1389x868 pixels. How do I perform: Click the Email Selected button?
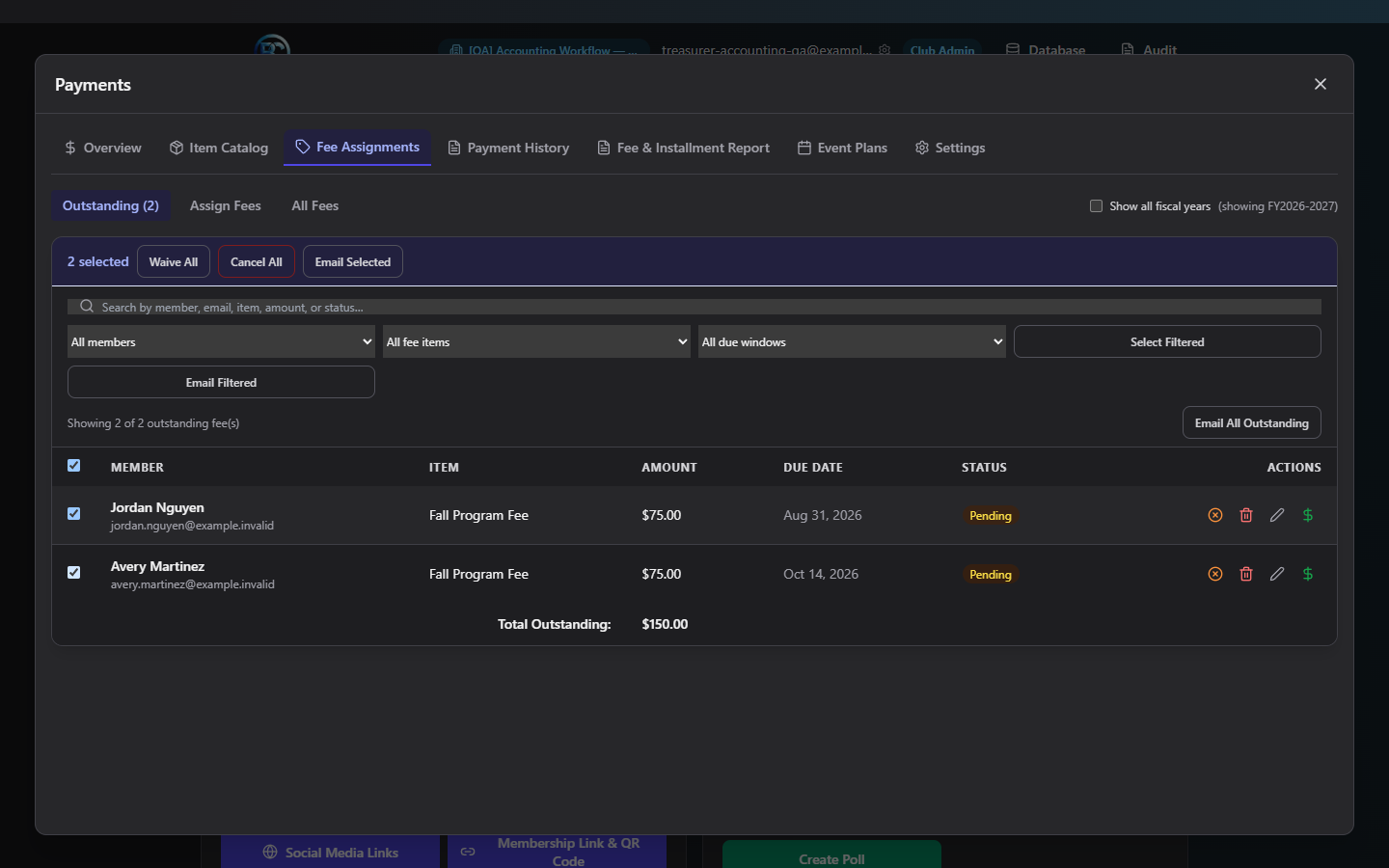[353, 261]
